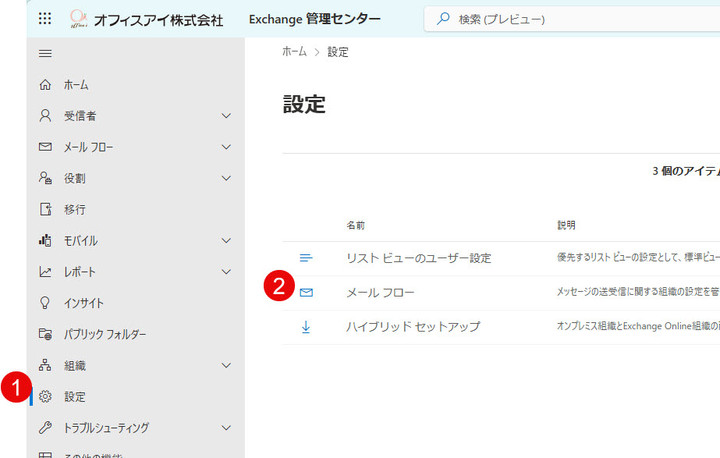Click the モバイル device icon
Viewport: 720px width, 458px height.
tap(45, 241)
